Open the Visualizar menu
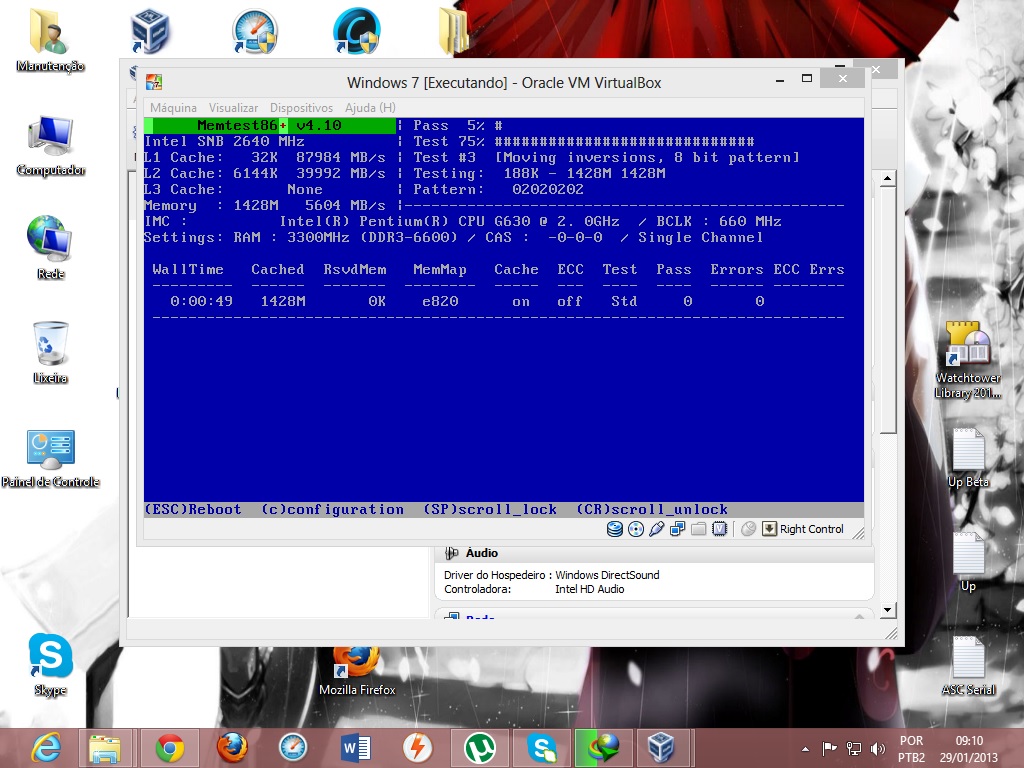 tap(233, 108)
